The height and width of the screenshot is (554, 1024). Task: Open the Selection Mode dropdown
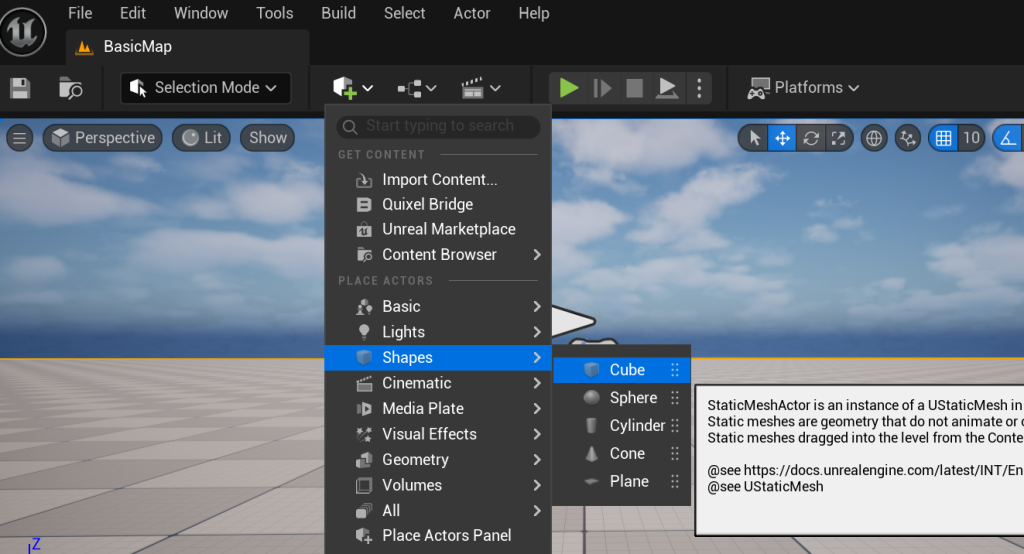tap(205, 88)
